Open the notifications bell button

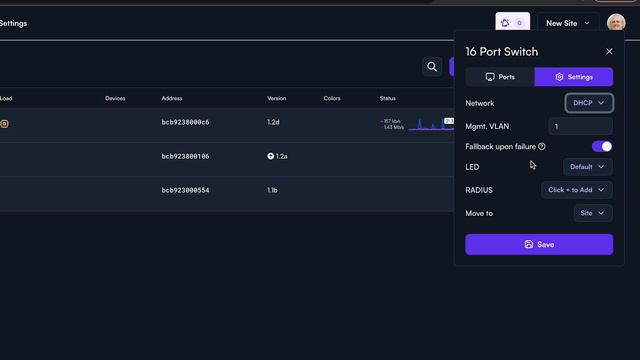(513, 22)
